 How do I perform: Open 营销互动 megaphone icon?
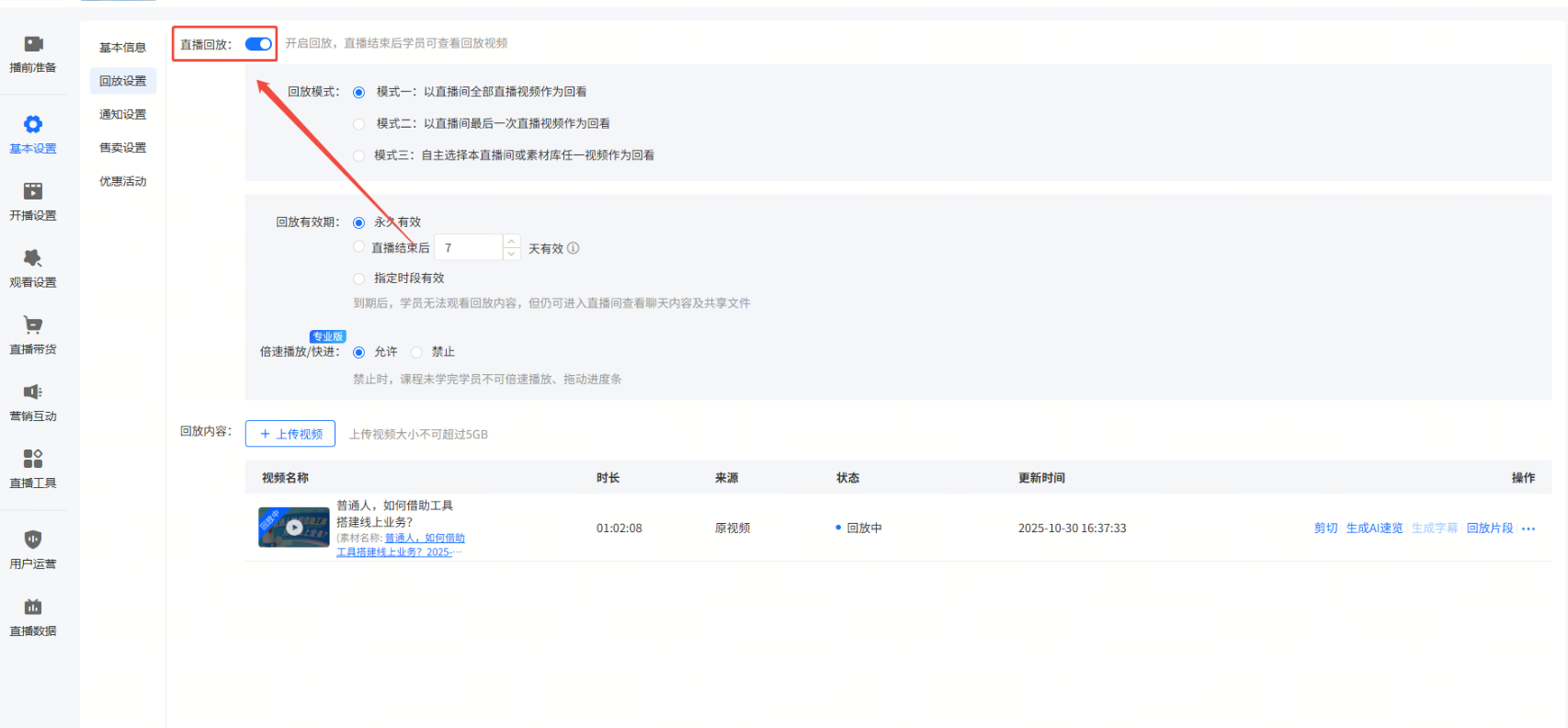(33, 392)
